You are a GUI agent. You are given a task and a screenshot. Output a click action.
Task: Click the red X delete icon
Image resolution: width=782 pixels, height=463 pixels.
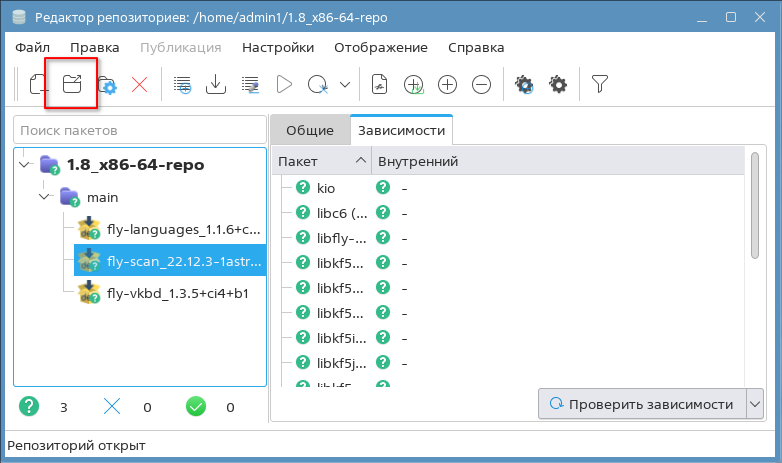[140, 85]
